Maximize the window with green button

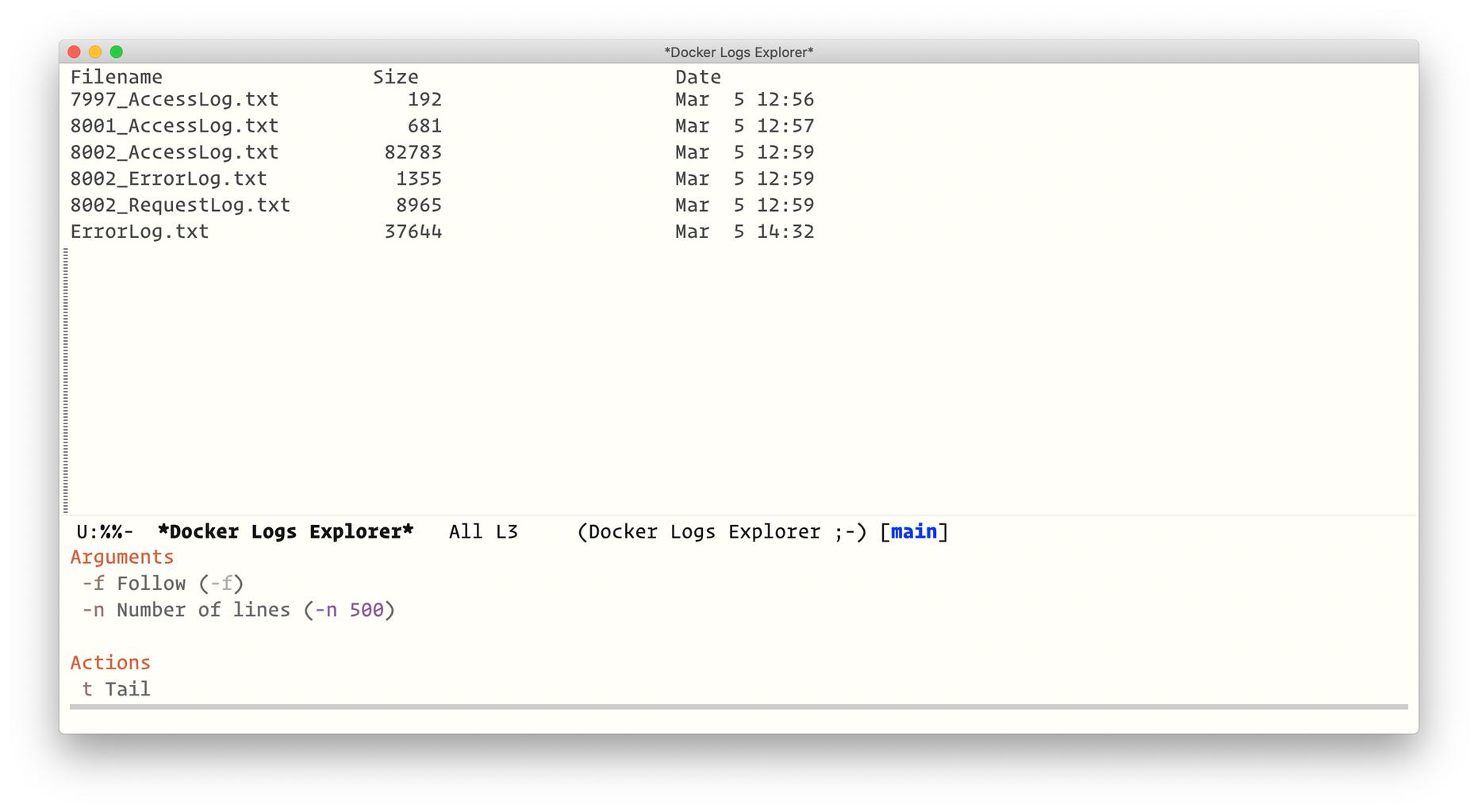117,52
